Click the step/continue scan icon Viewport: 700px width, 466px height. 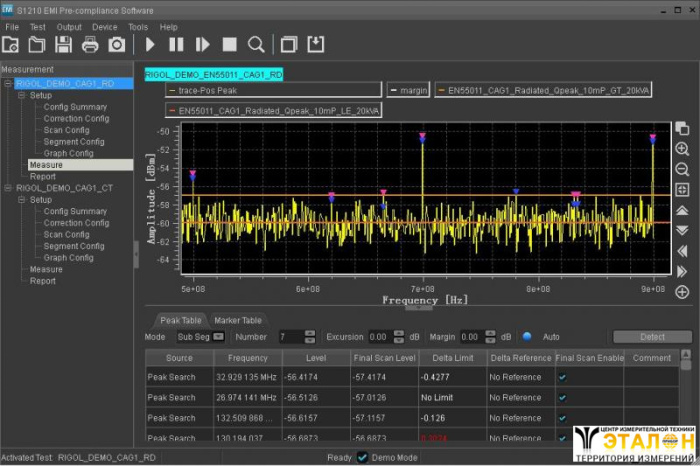tap(203, 45)
